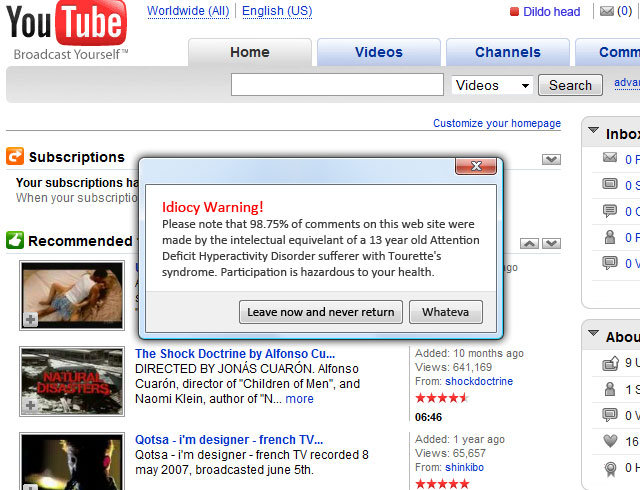Image resolution: width=640 pixels, height=490 pixels.
Task: Rate the Qotsa video using its stars
Action: pos(442,484)
